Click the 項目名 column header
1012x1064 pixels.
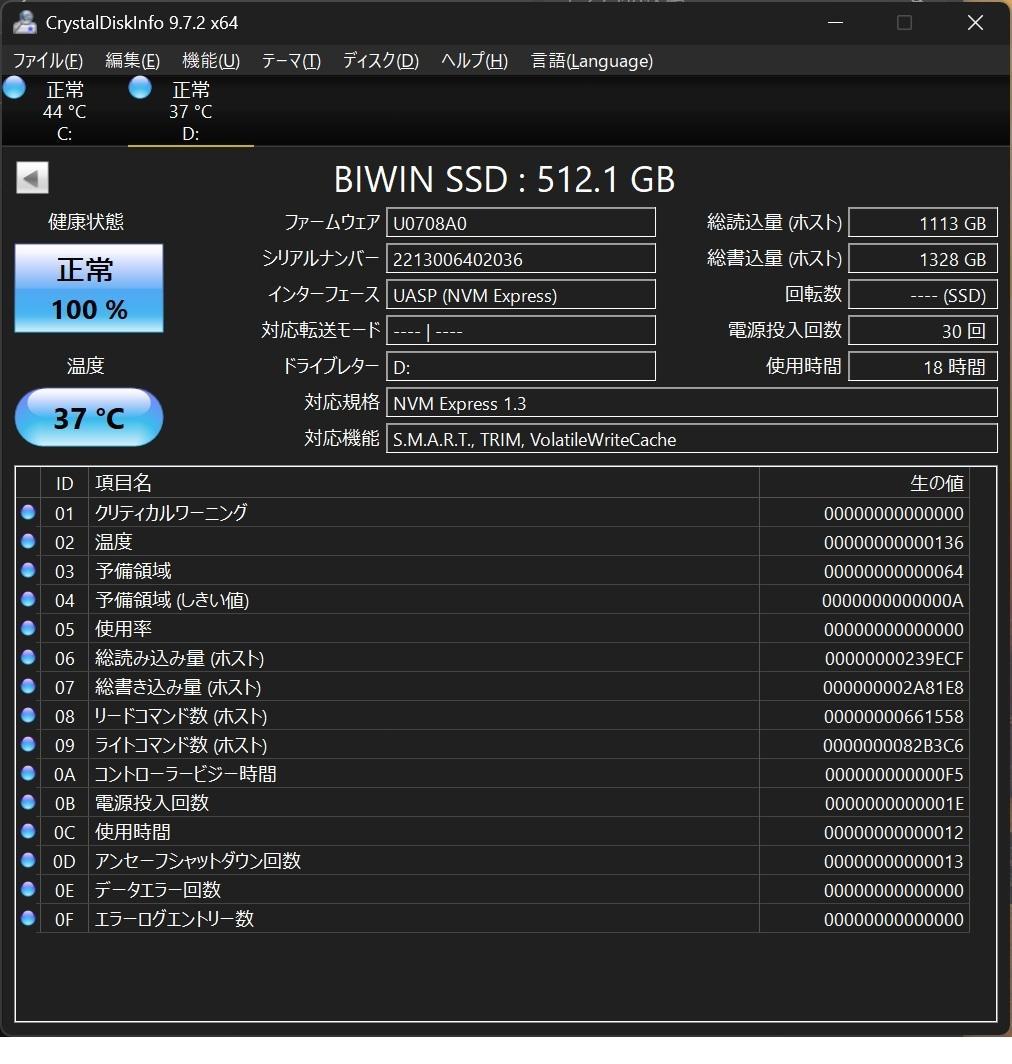424,483
